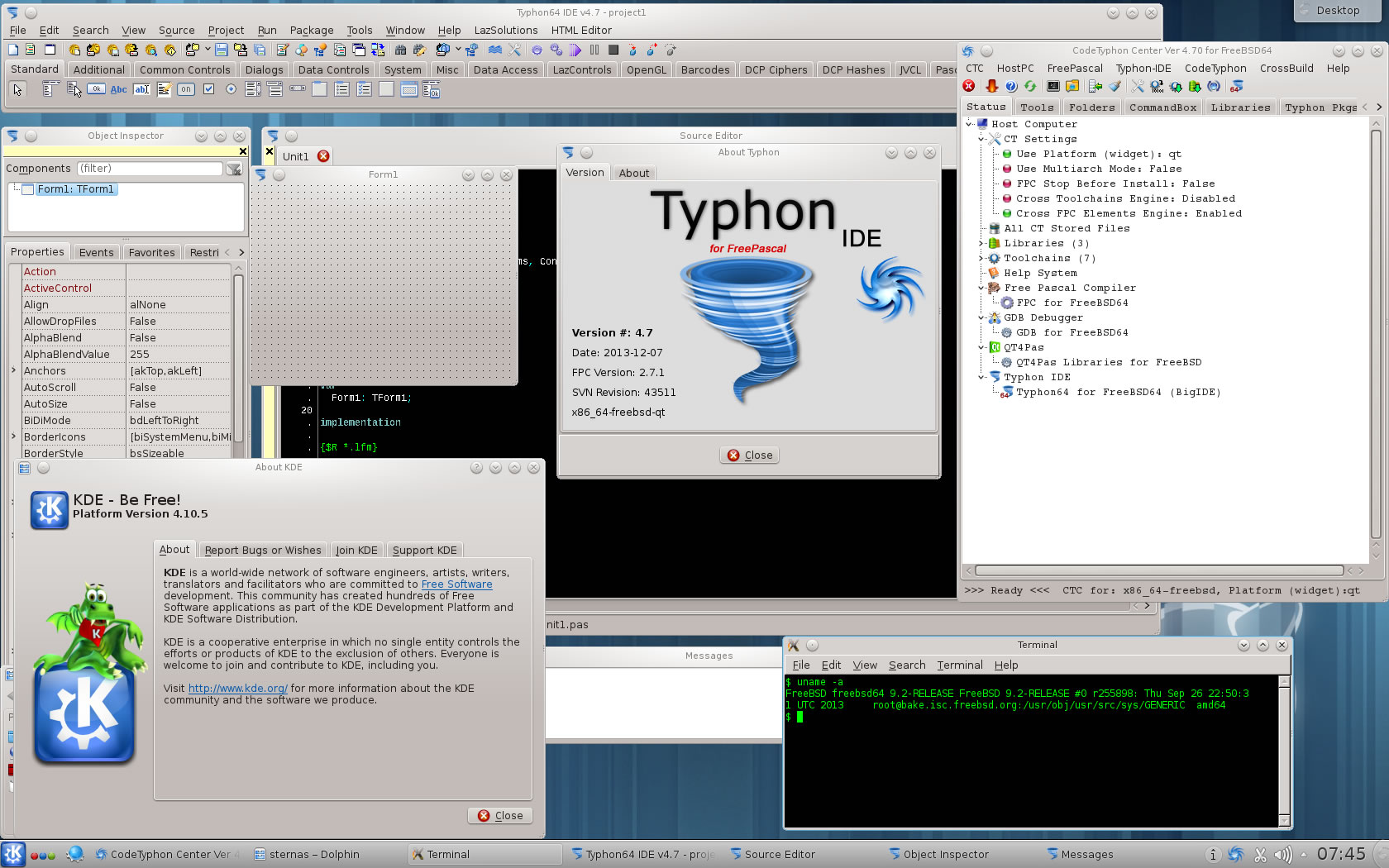
Task: Select the TMainMenu component icon
Action: tap(50, 89)
